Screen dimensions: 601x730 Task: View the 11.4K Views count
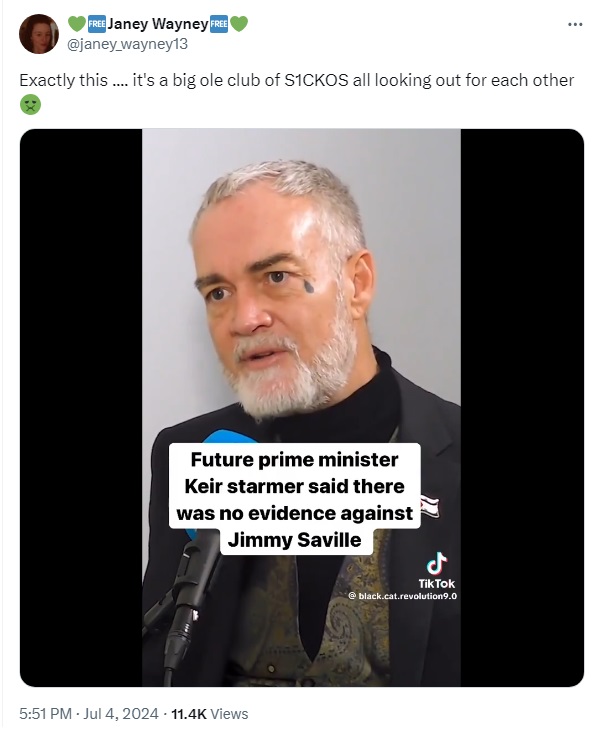209,714
